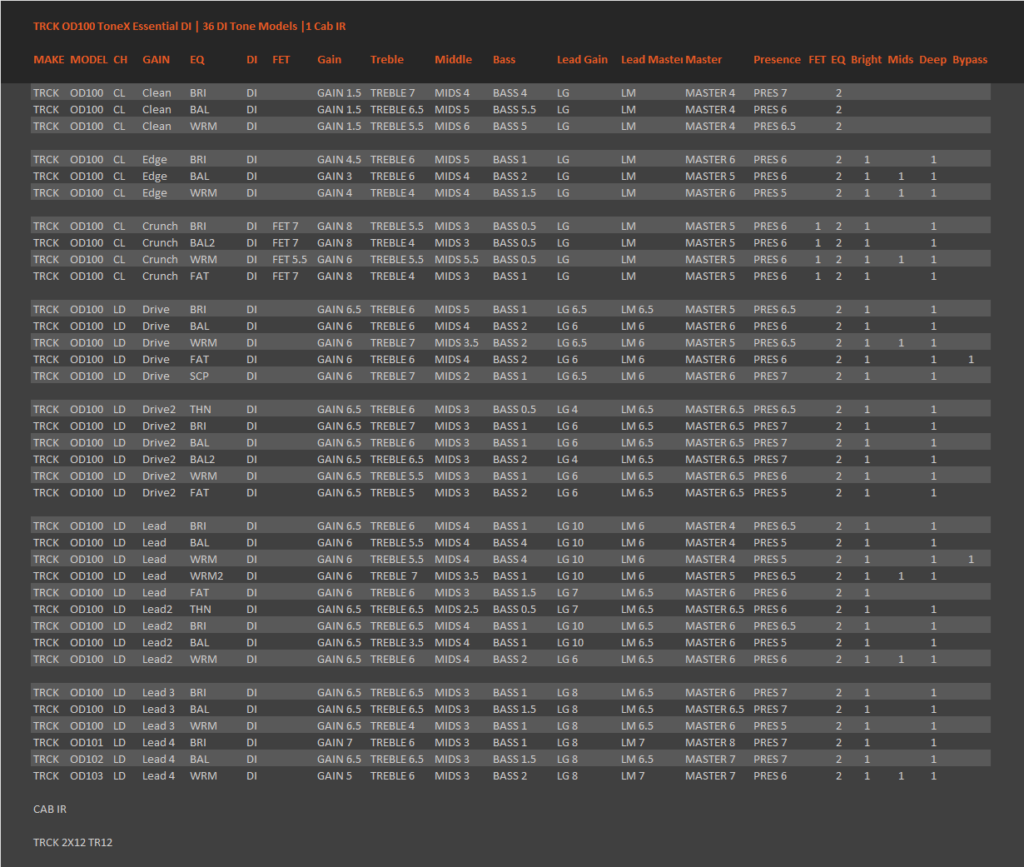Viewport: 1024px width, 867px height.
Task: Click the Bass column header
Action: pyautogui.click(x=504, y=59)
